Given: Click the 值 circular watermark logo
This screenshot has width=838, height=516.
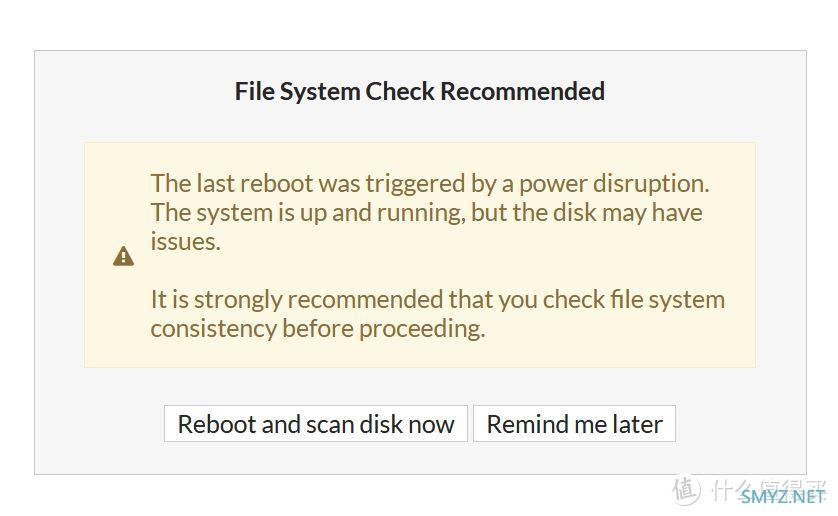Looking at the screenshot, I should 686,489.
